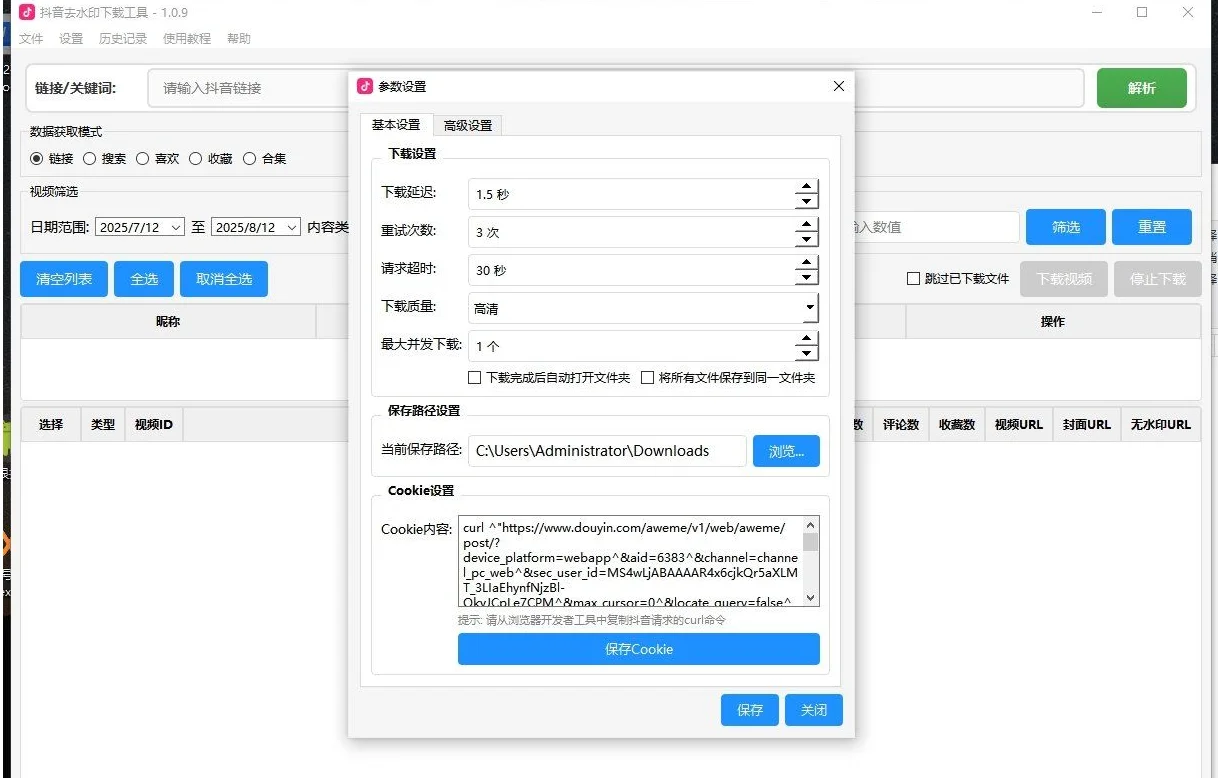Decrease 请求超时 with the down arrow

point(806,278)
